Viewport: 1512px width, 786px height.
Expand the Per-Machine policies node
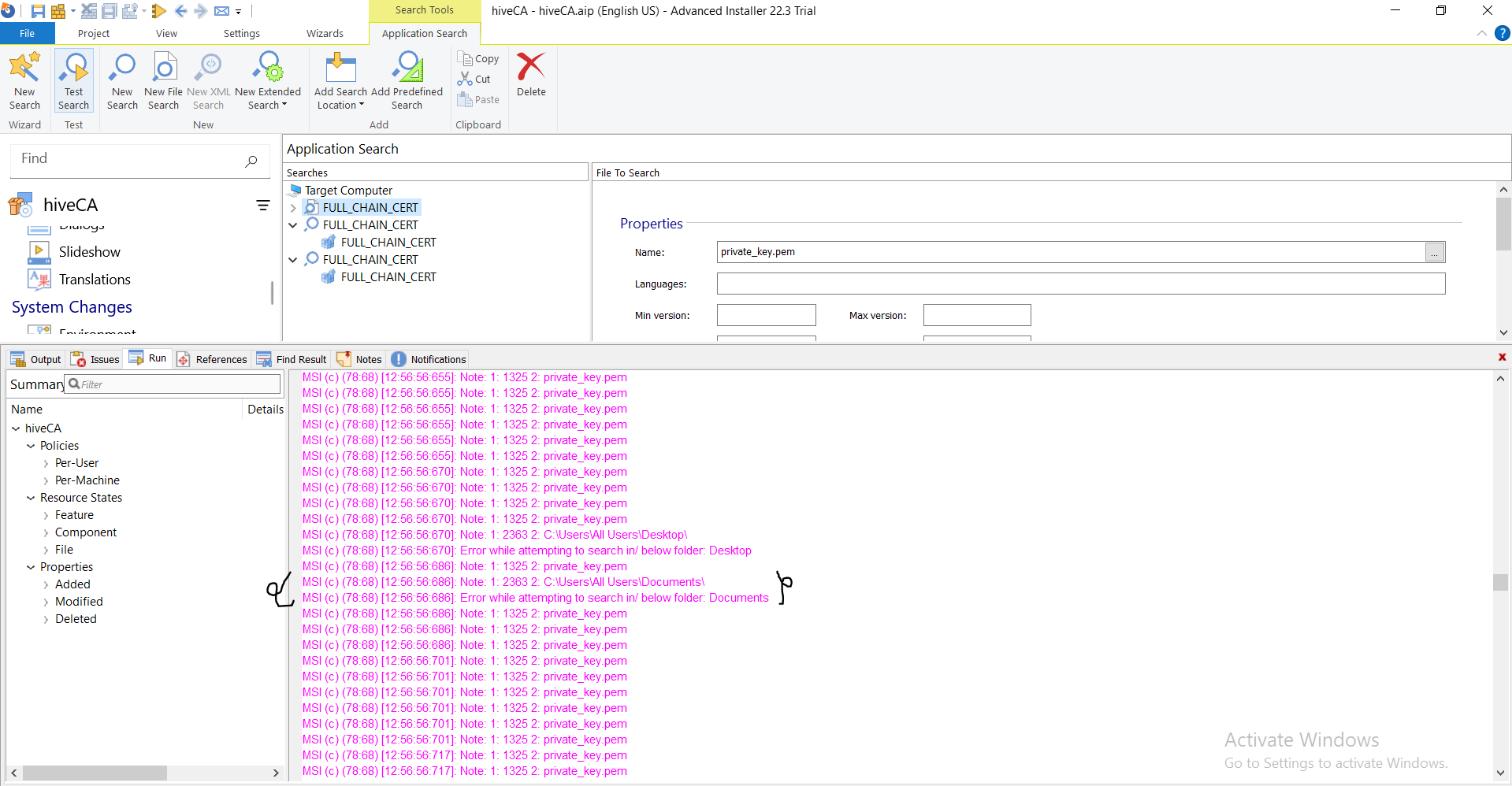coord(46,480)
